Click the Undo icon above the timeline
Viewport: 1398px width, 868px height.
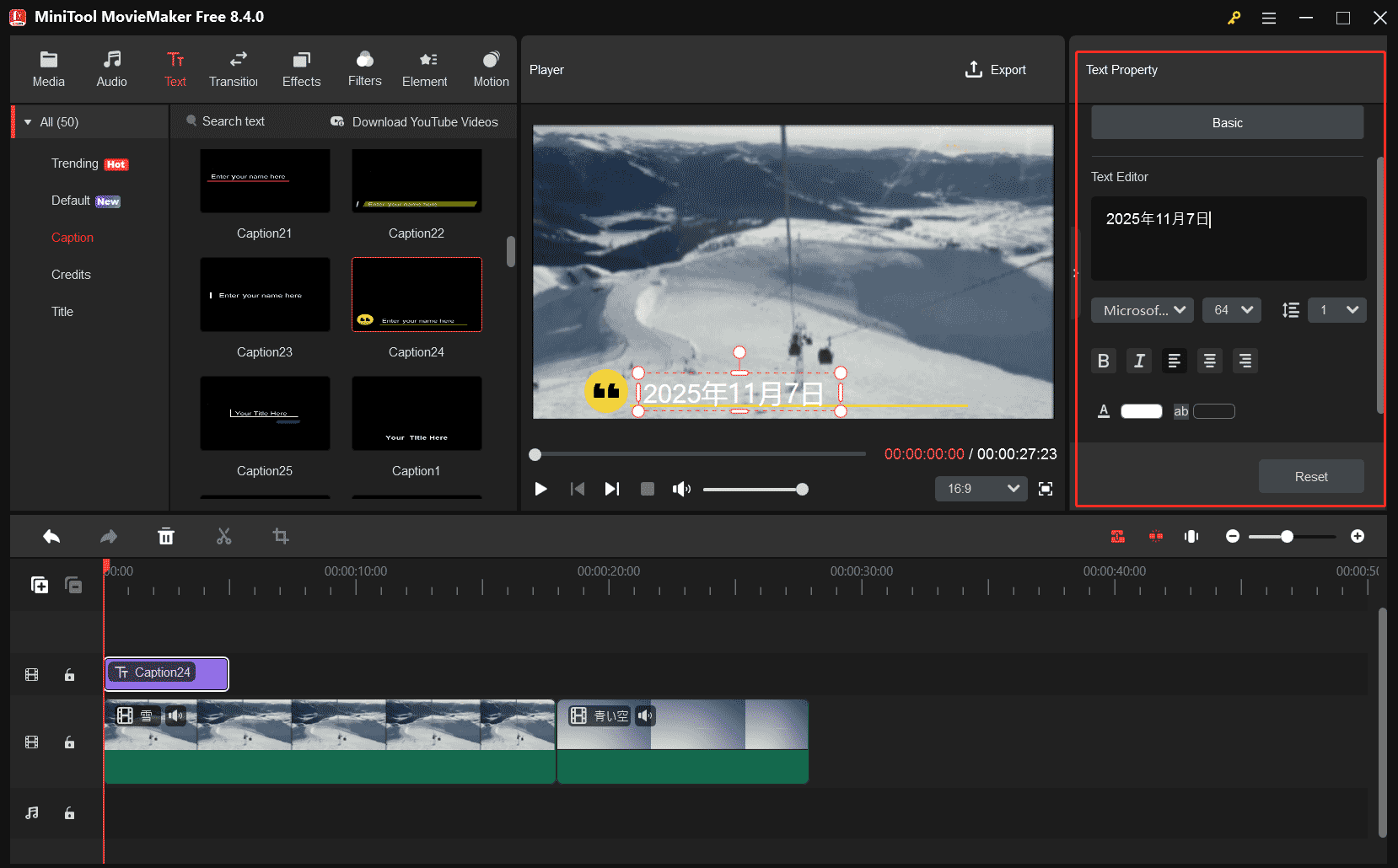tap(51, 536)
